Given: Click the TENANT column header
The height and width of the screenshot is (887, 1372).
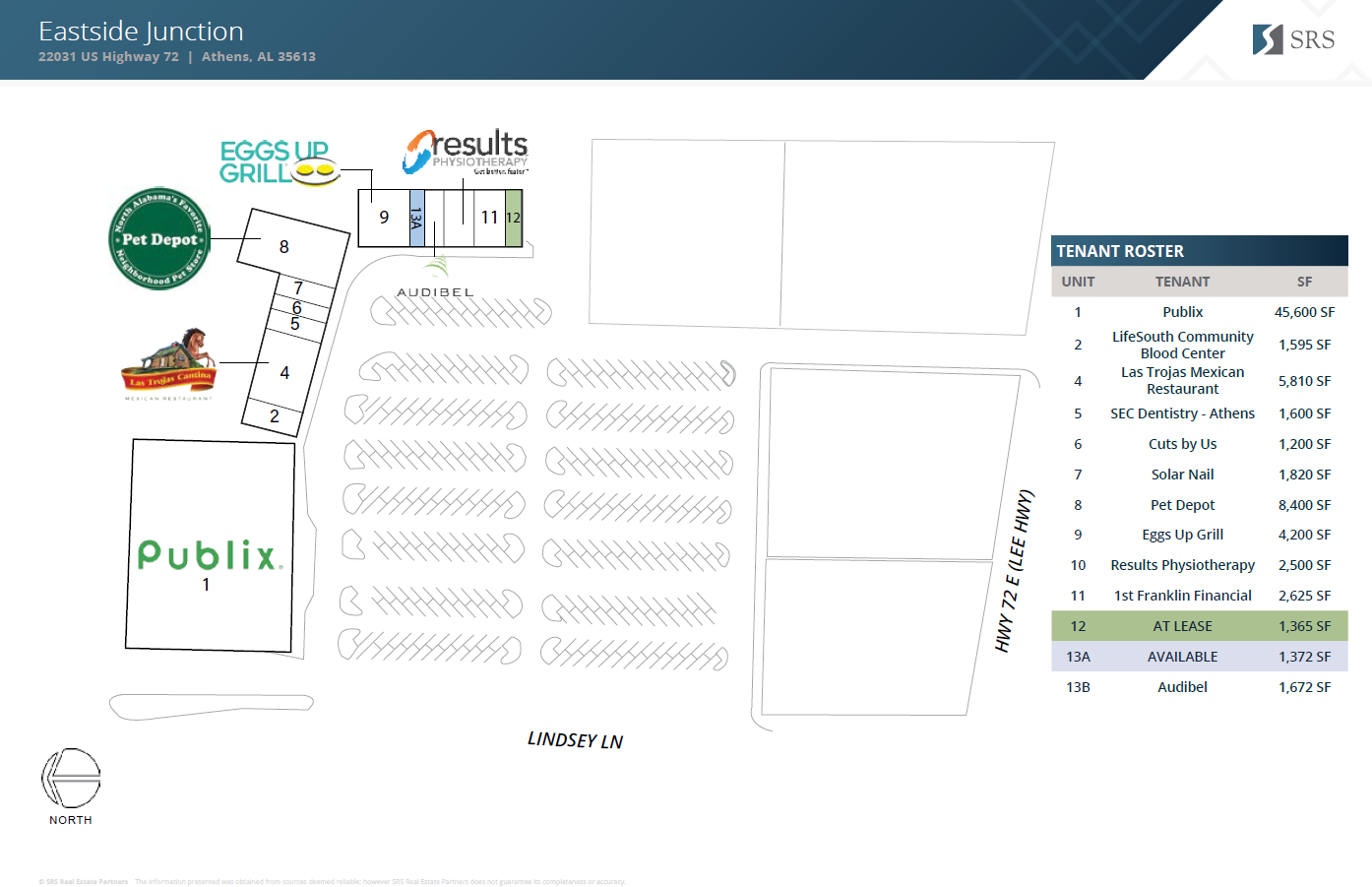Looking at the screenshot, I should pos(1182,282).
